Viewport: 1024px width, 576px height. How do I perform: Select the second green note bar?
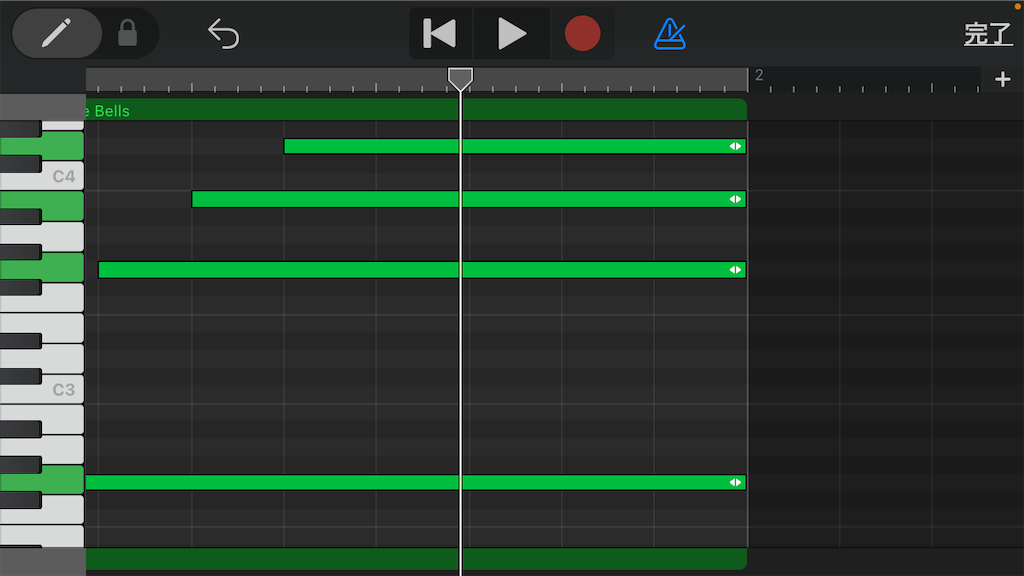(x=468, y=199)
